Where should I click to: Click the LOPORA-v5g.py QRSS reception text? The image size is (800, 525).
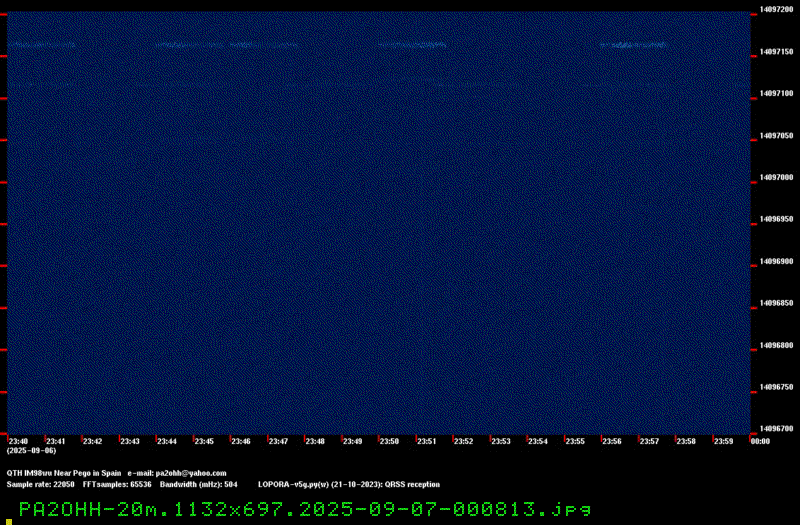[x=349, y=485]
